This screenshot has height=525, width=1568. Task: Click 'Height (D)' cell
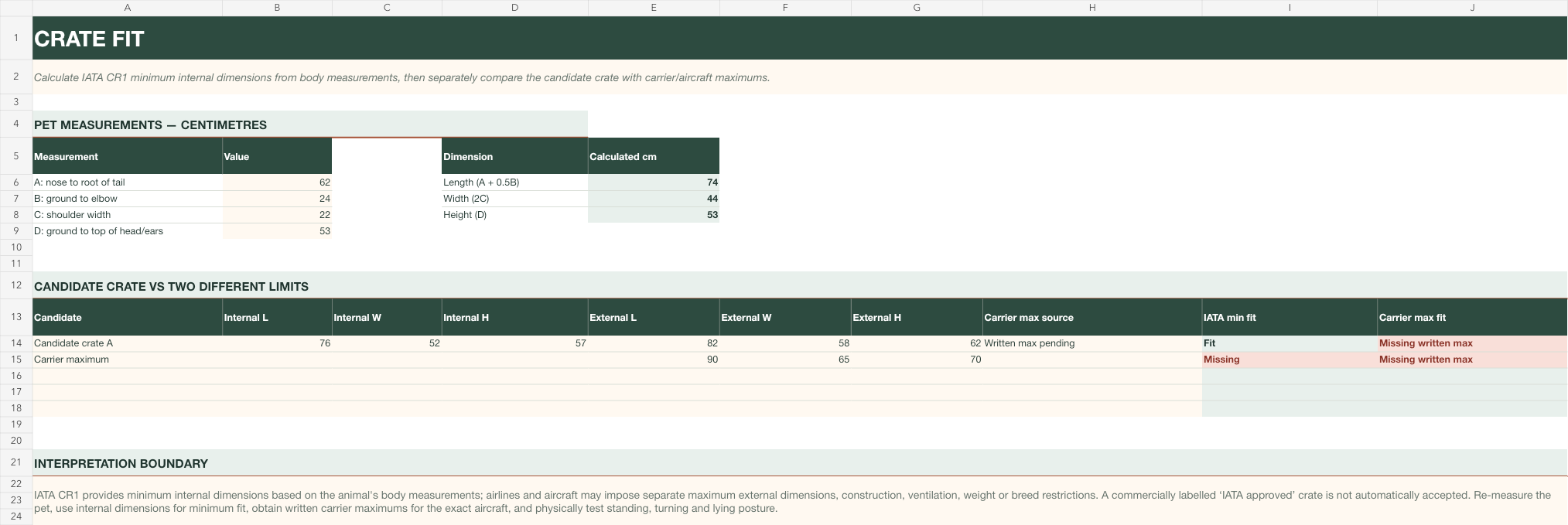click(x=515, y=215)
